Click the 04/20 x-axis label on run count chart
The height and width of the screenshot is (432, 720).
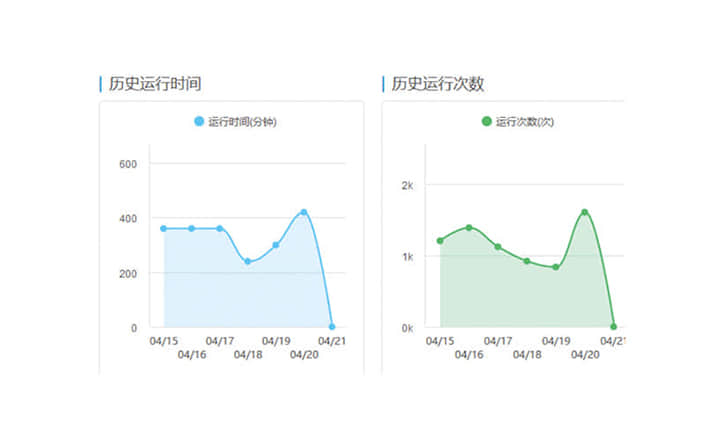tap(585, 354)
